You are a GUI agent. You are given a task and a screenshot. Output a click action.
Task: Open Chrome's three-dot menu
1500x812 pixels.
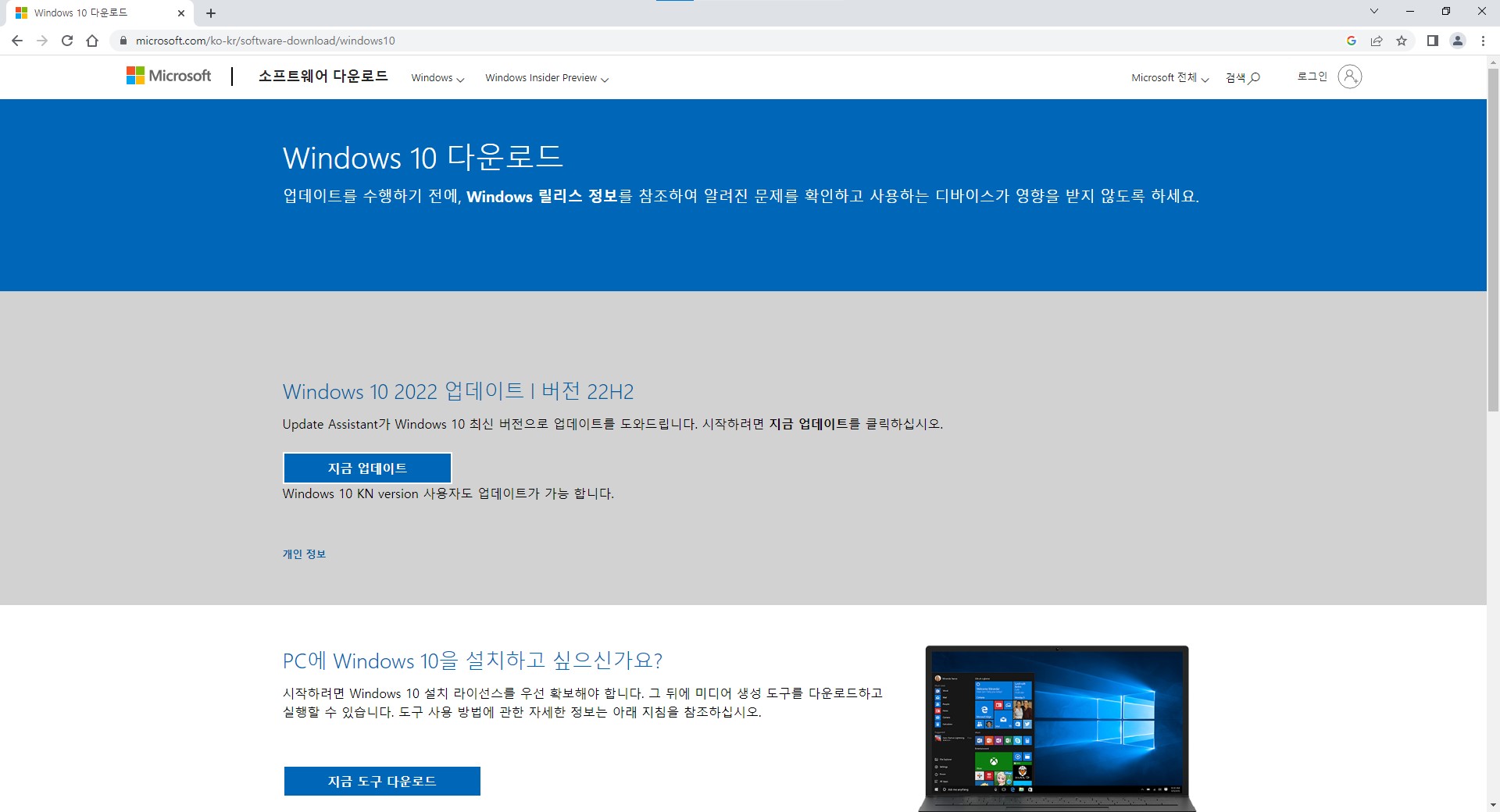tap(1483, 41)
